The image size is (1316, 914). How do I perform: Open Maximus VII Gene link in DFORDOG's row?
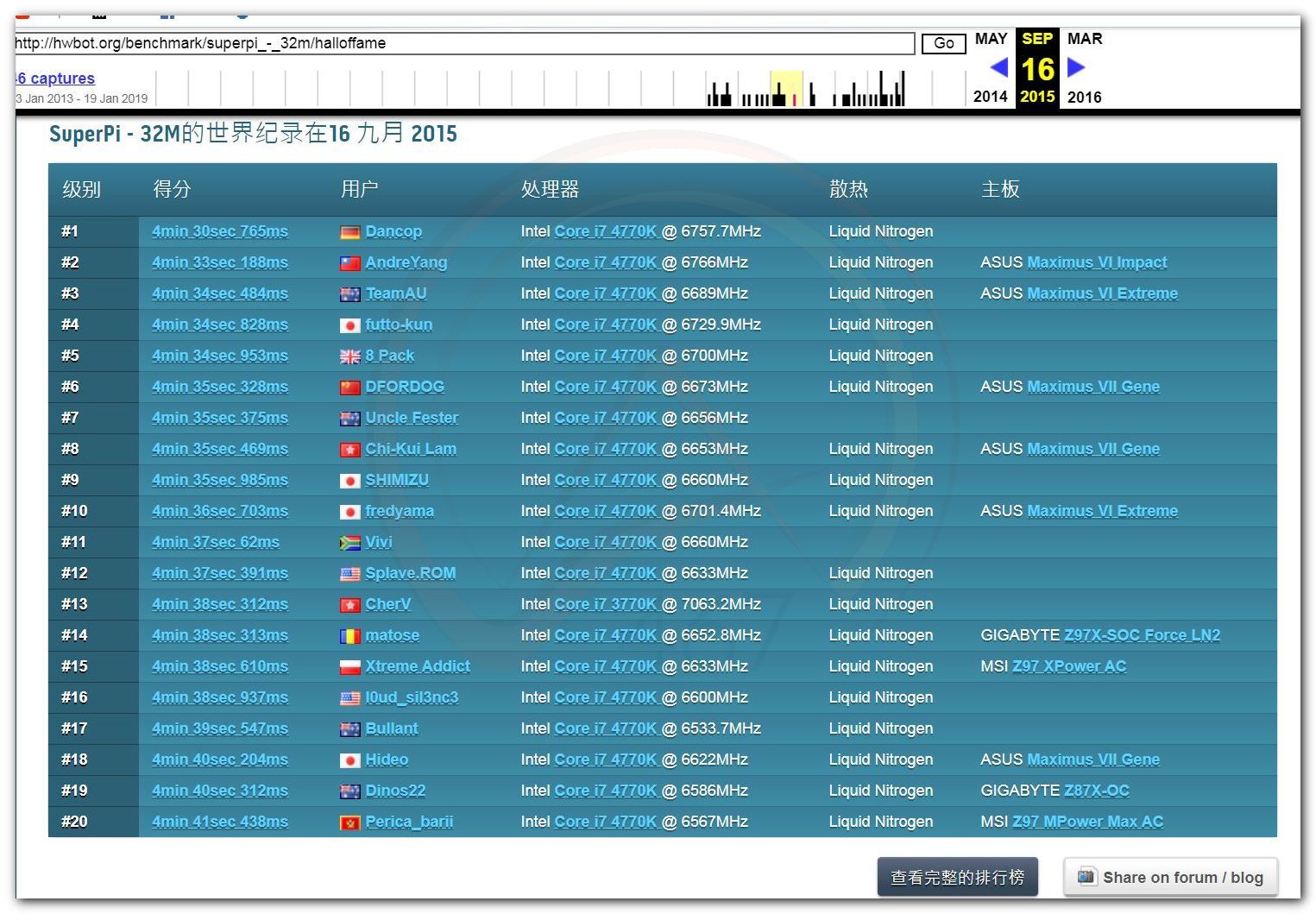point(1093,387)
